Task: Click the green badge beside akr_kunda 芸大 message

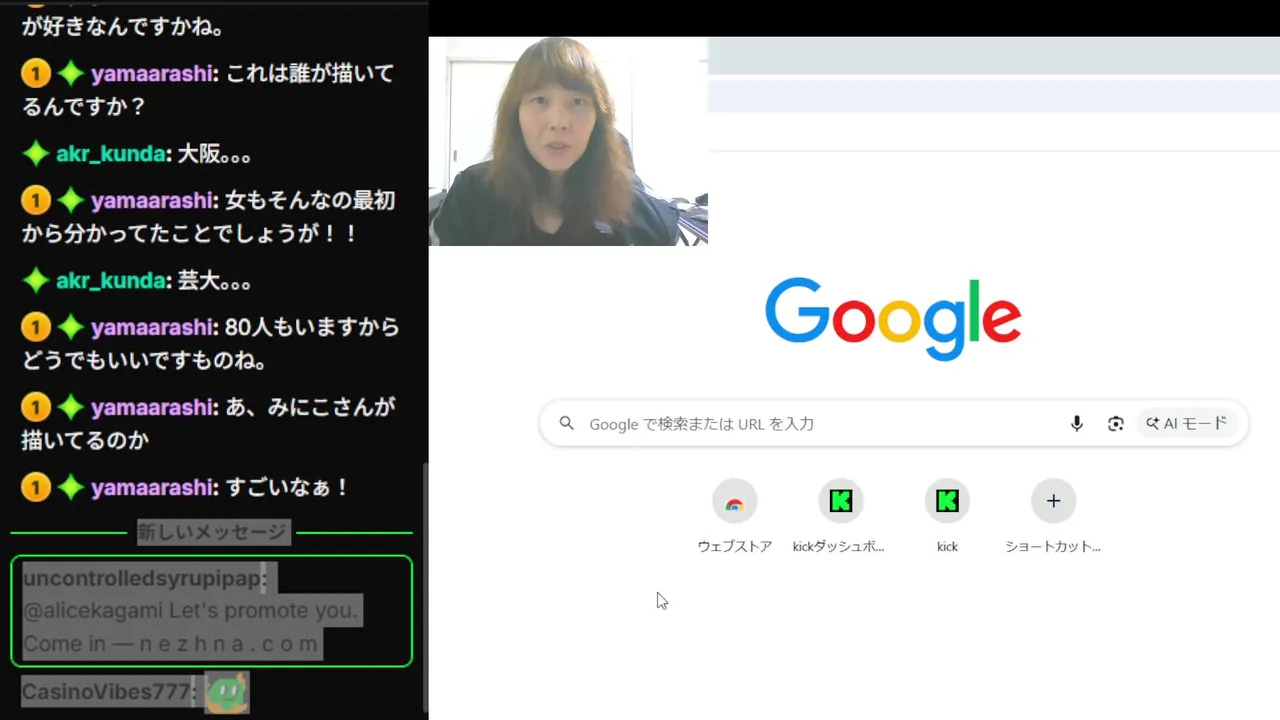Action: click(x=36, y=280)
